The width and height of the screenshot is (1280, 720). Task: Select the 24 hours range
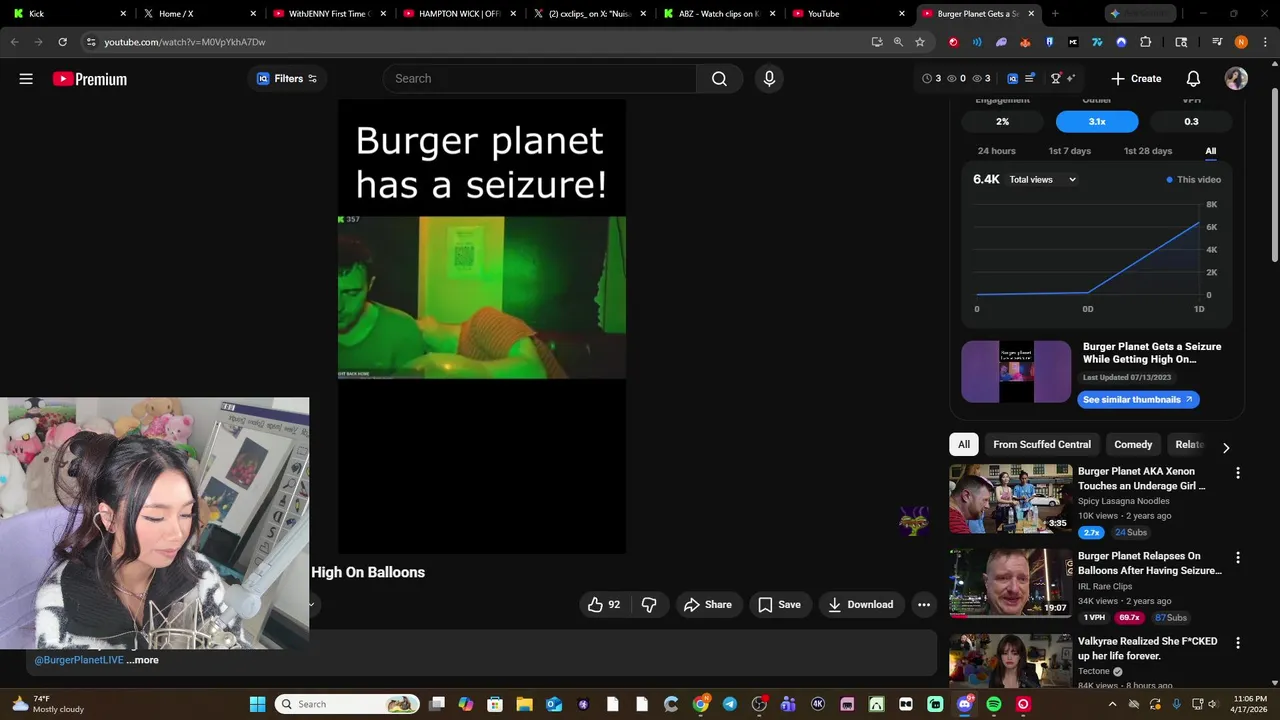(x=996, y=151)
